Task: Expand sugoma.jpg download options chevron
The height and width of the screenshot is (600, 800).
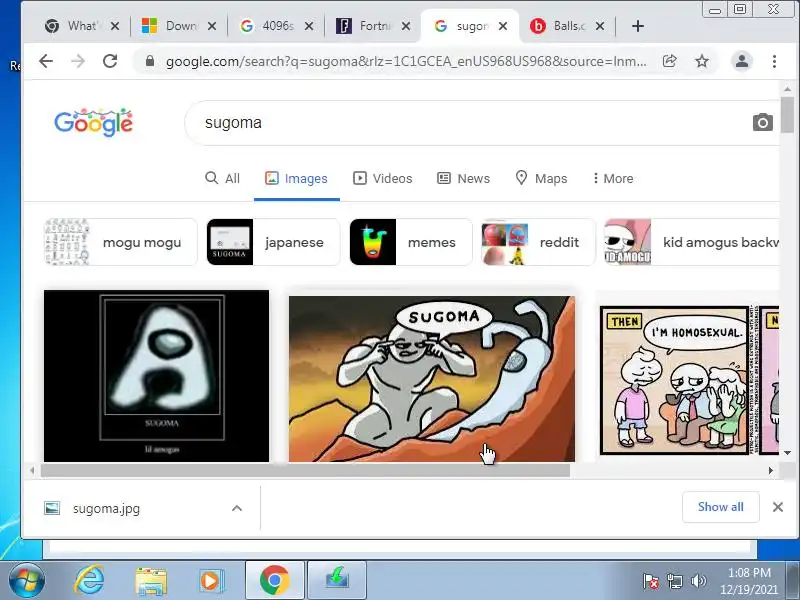Action: (237, 508)
